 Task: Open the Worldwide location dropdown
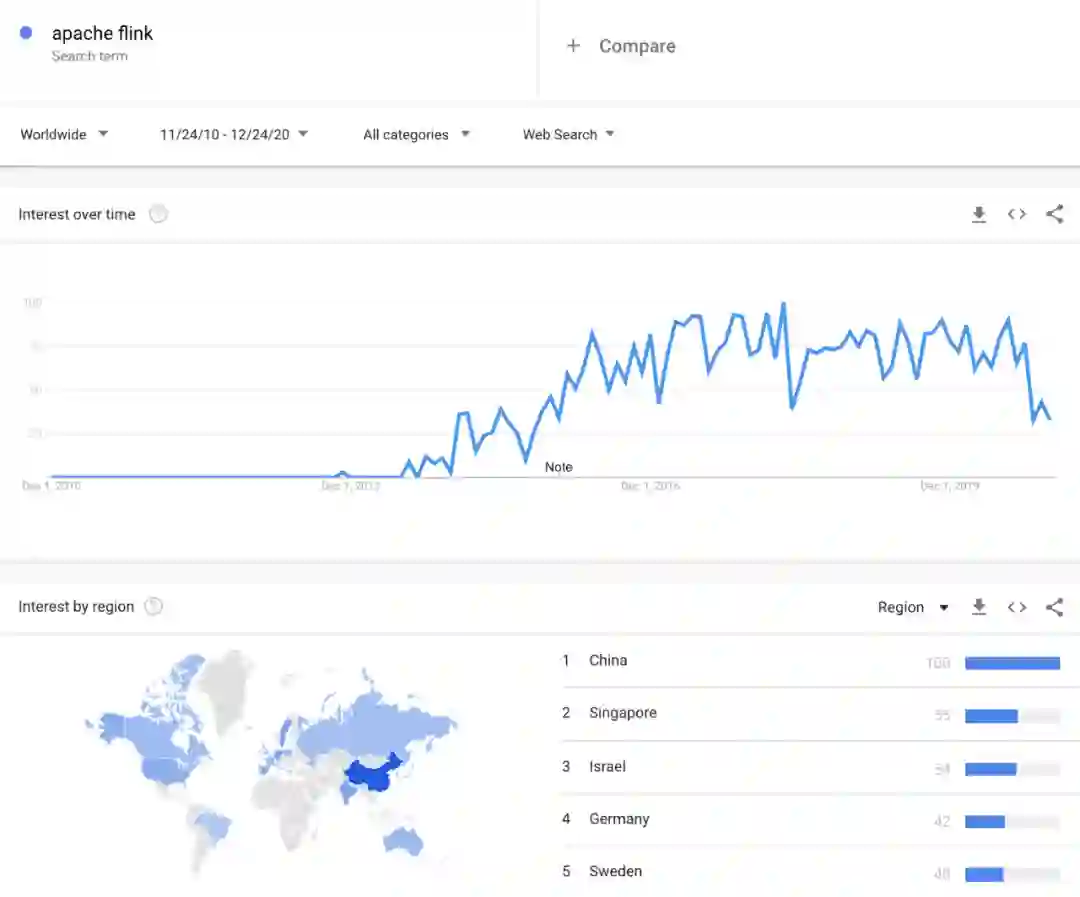point(64,134)
